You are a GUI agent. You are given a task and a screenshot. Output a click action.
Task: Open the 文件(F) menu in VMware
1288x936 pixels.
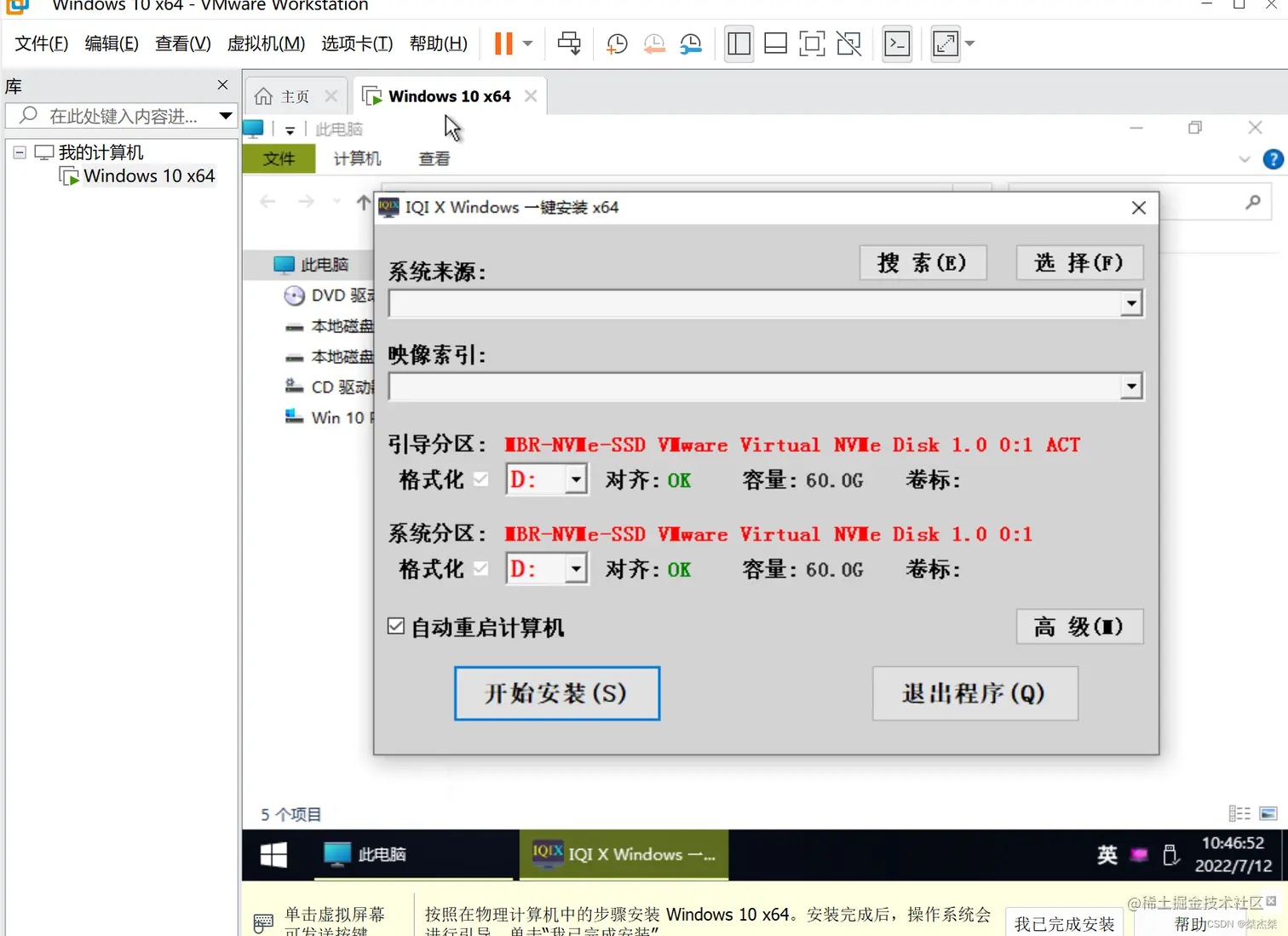42,43
